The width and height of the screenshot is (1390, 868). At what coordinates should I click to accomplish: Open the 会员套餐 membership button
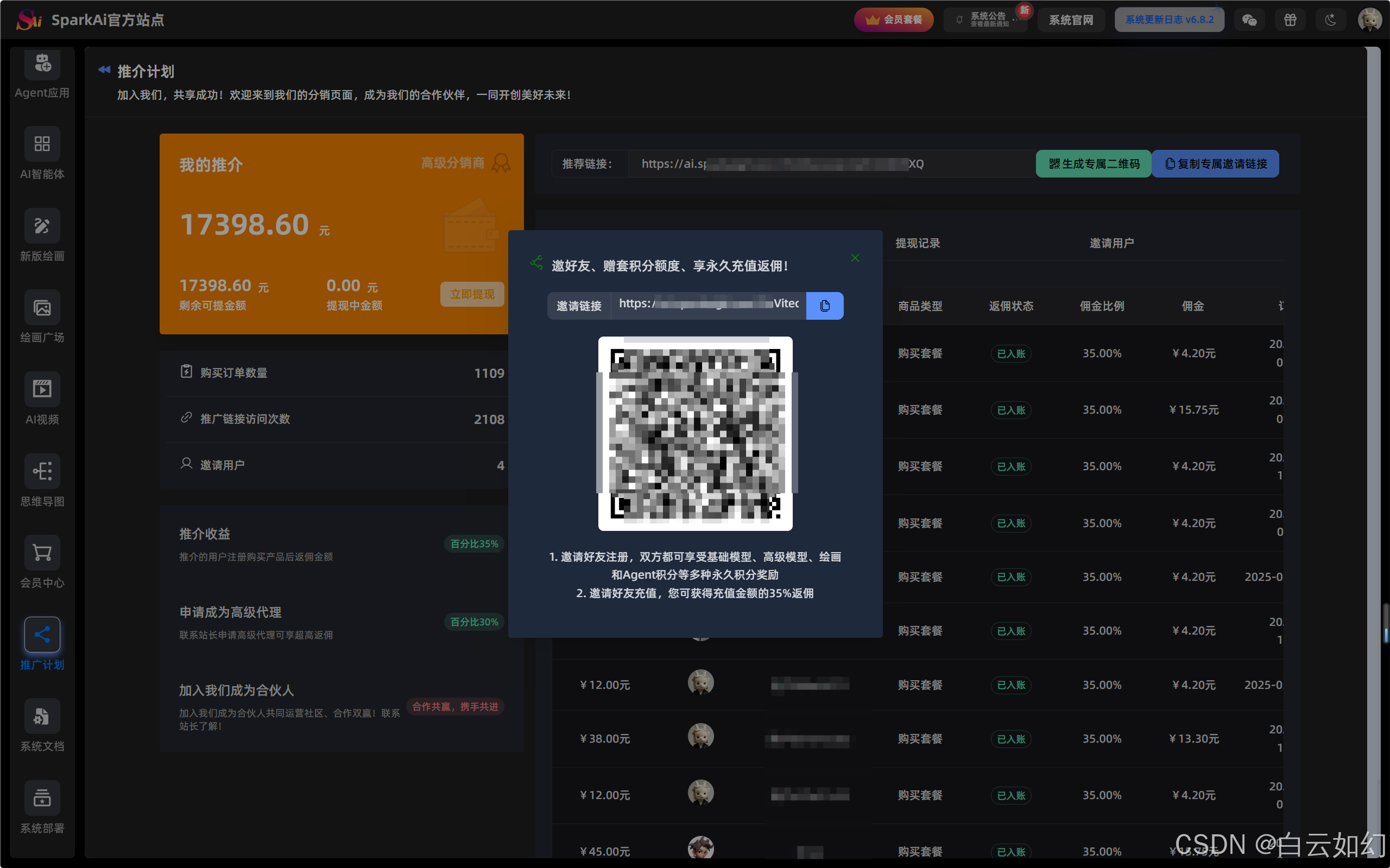893,20
